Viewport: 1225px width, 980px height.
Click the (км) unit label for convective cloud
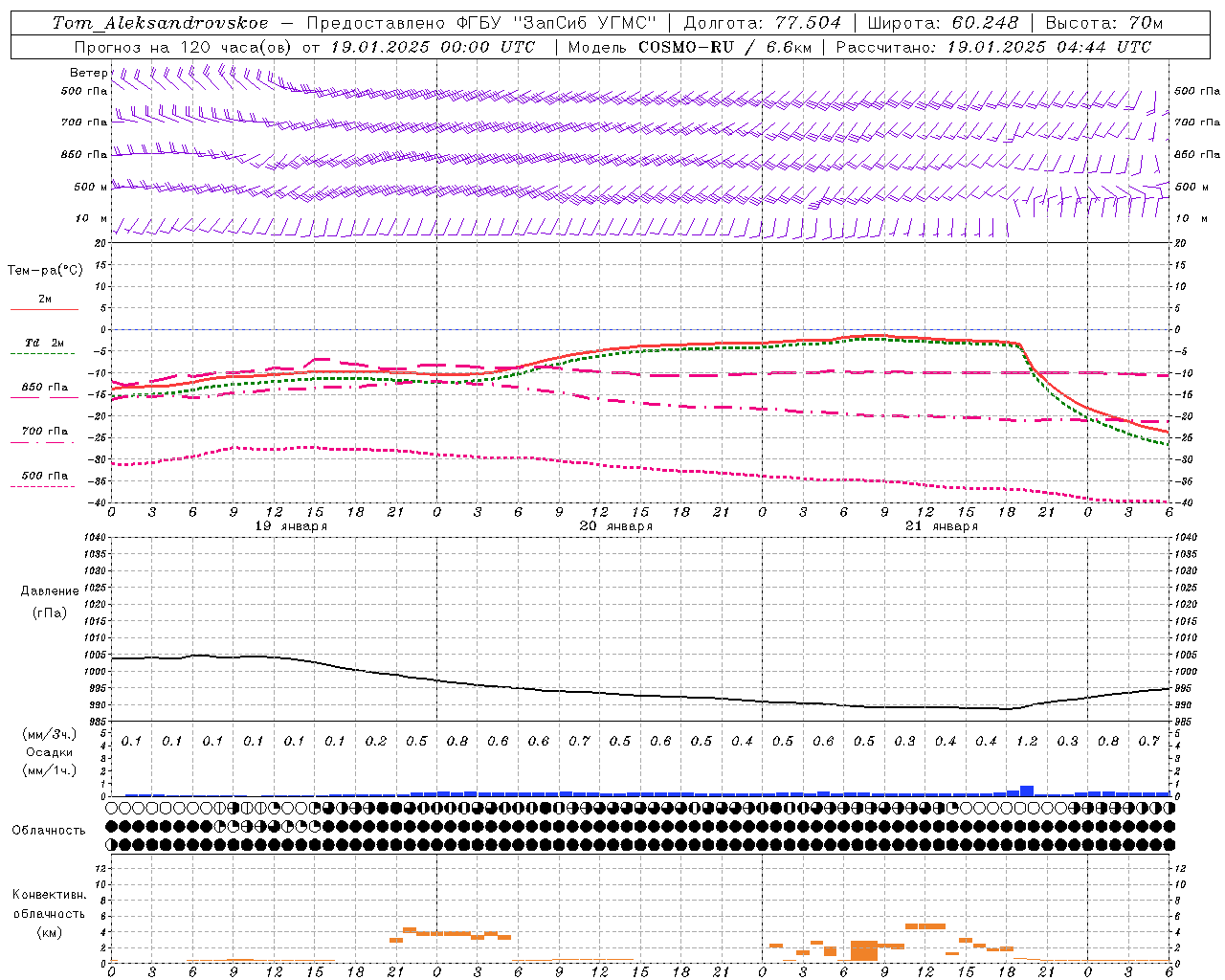pyautogui.click(x=49, y=932)
